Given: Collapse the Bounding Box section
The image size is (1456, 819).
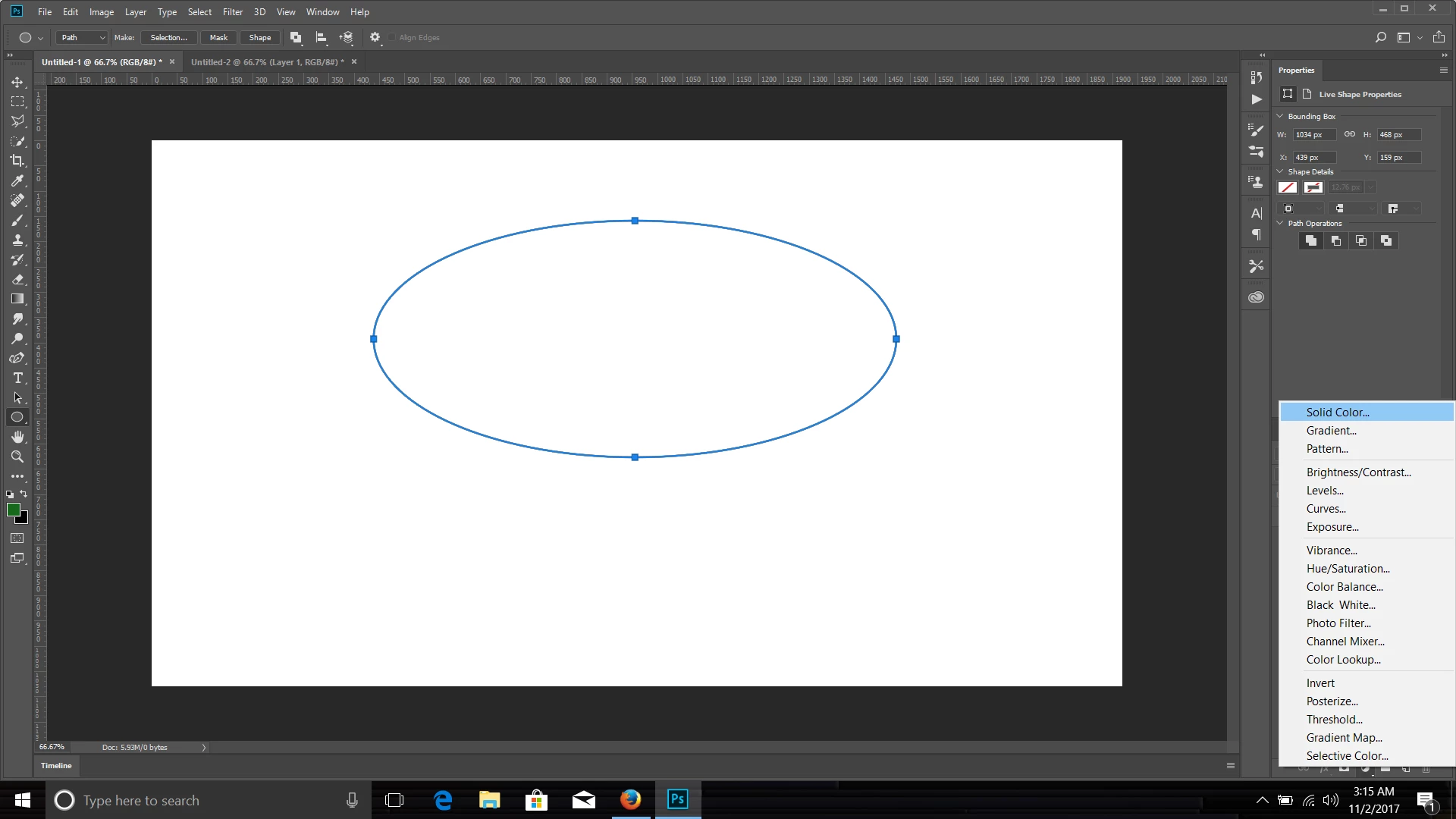Looking at the screenshot, I should 1281,116.
